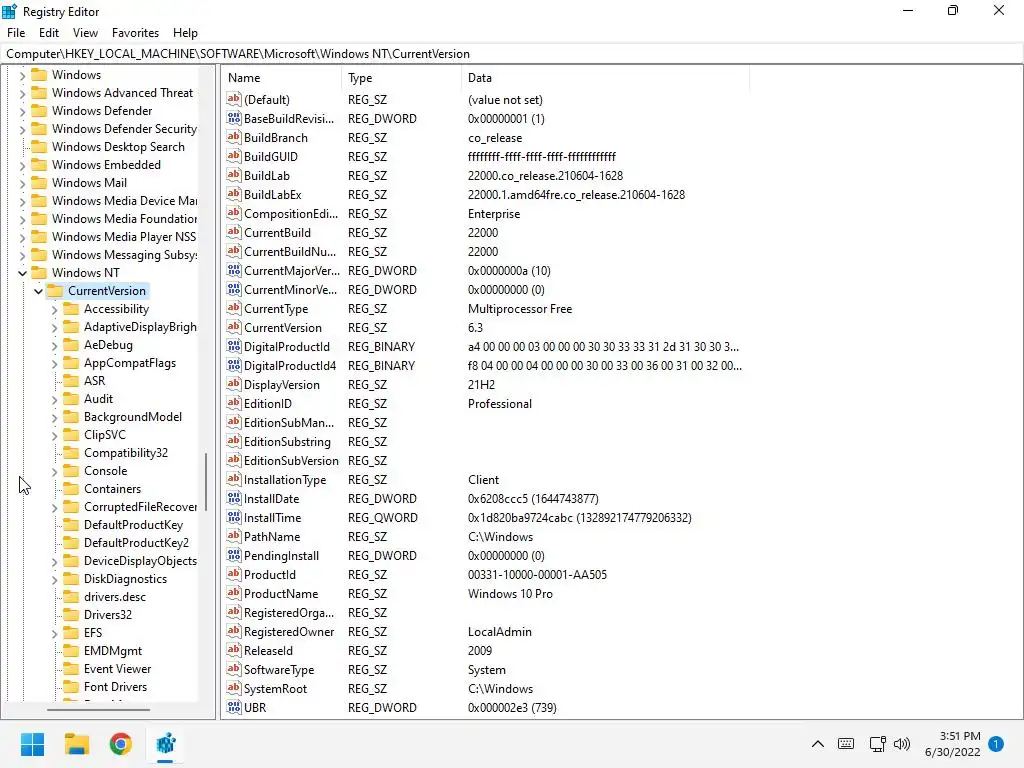
Task: Collapse the CurrentVersion key
Action: tap(38, 291)
